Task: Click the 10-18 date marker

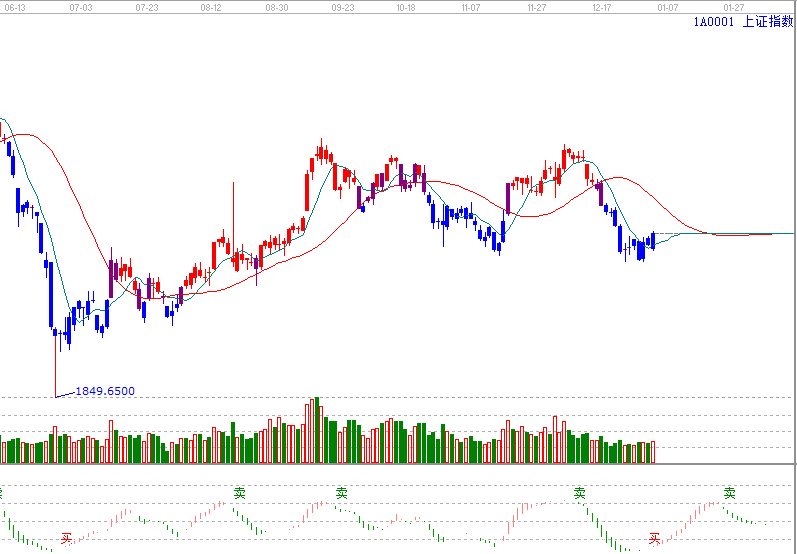Action: 405,6
